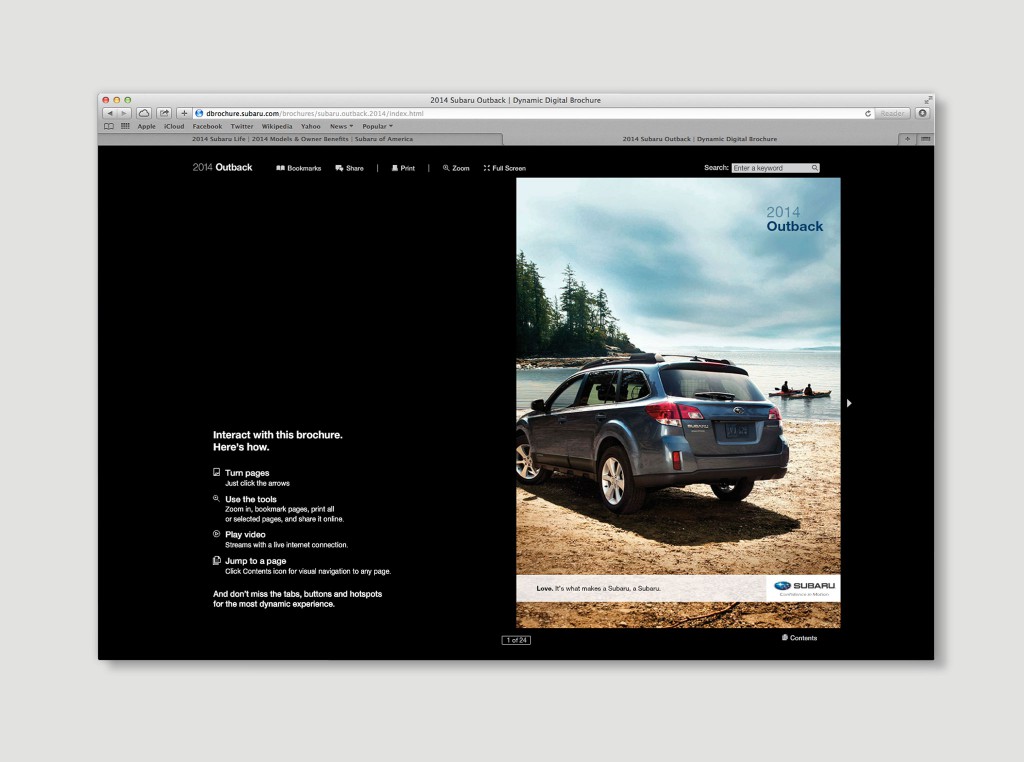The height and width of the screenshot is (762, 1024).
Task: Click the Reader button in address bar
Action: tap(892, 114)
